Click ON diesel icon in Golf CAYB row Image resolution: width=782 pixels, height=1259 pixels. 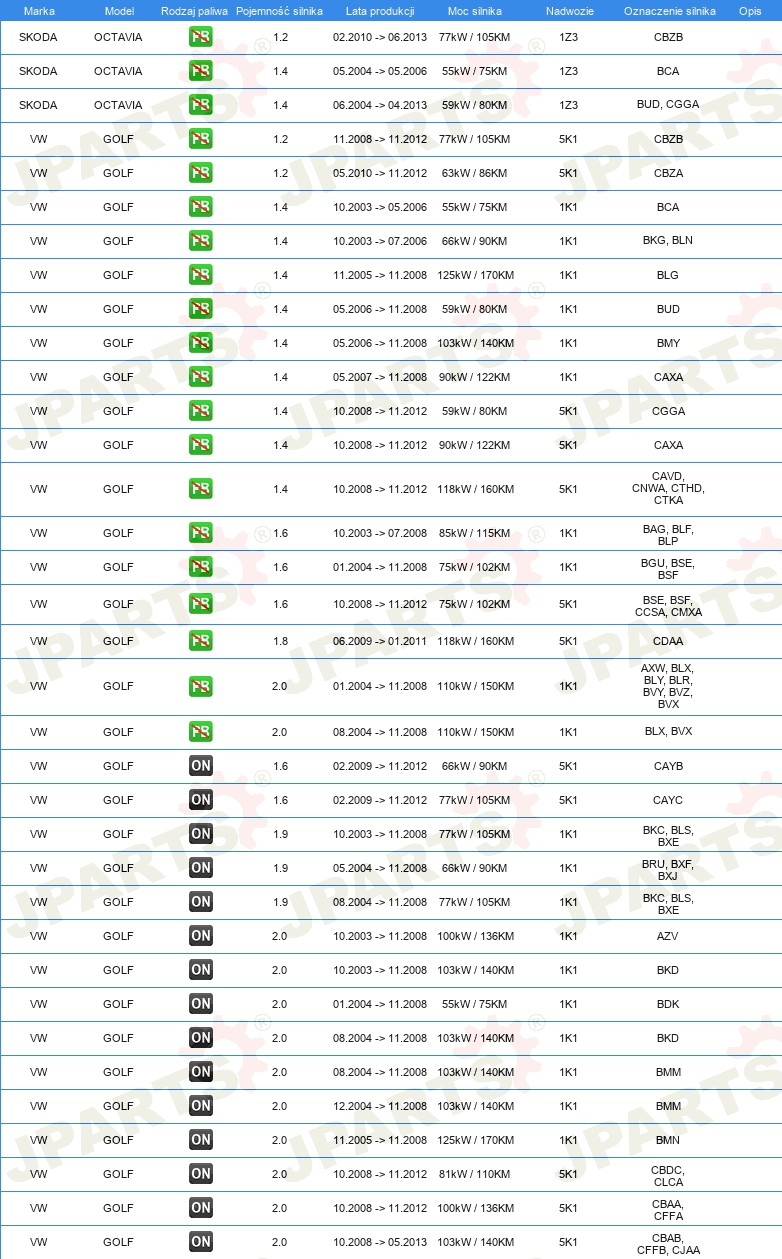pos(201,766)
